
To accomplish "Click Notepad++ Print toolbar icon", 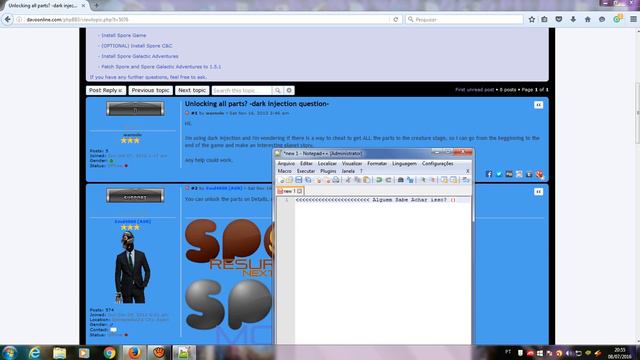I will click(336, 180).
